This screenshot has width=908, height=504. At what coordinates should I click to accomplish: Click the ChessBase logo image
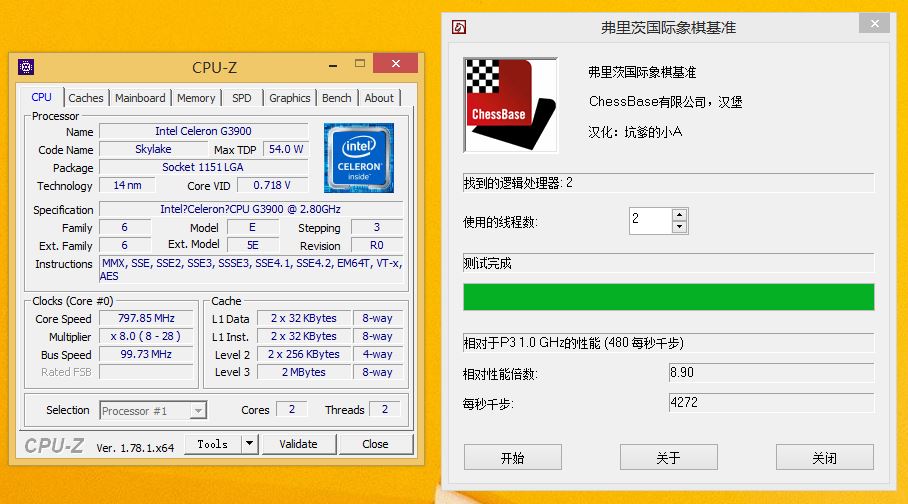click(x=509, y=106)
